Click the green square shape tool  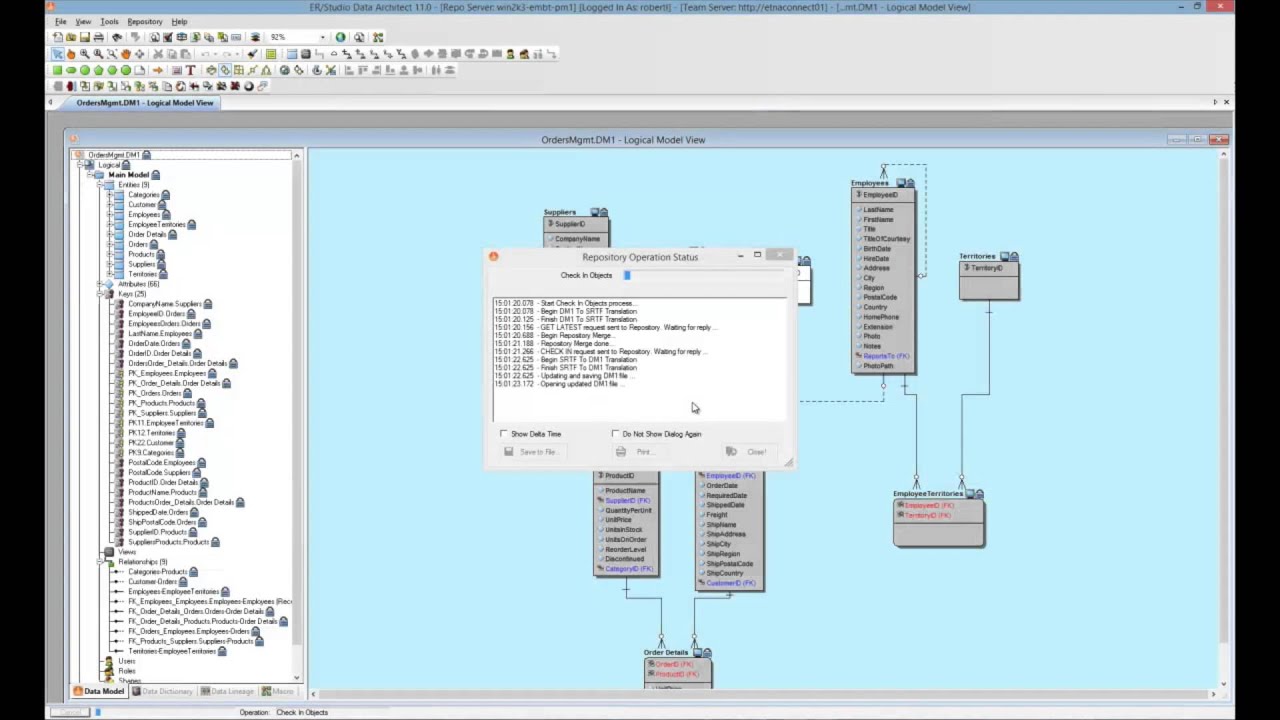click(57, 70)
